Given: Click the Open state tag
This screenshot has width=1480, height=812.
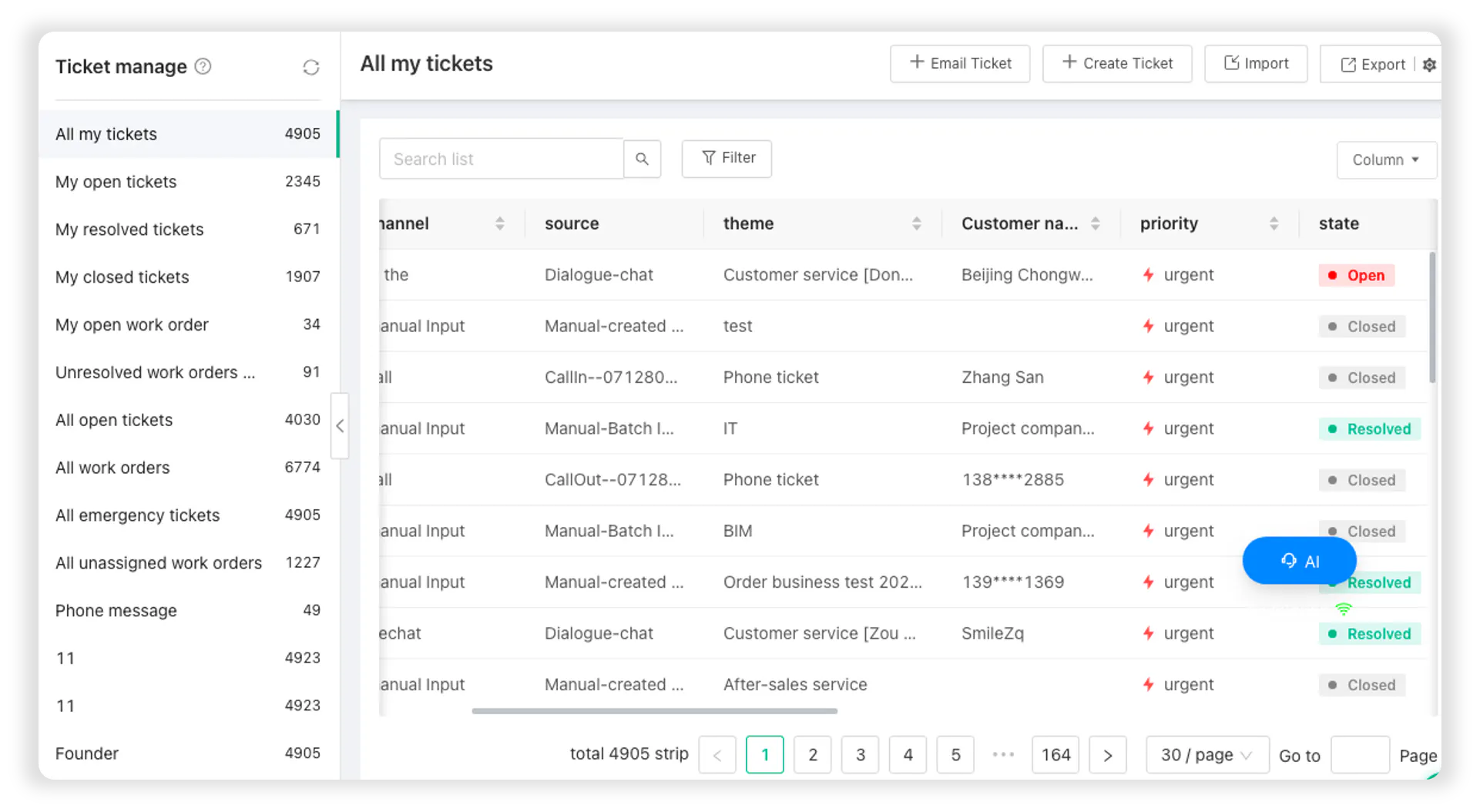Looking at the screenshot, I should click(x=1357, y=275).
